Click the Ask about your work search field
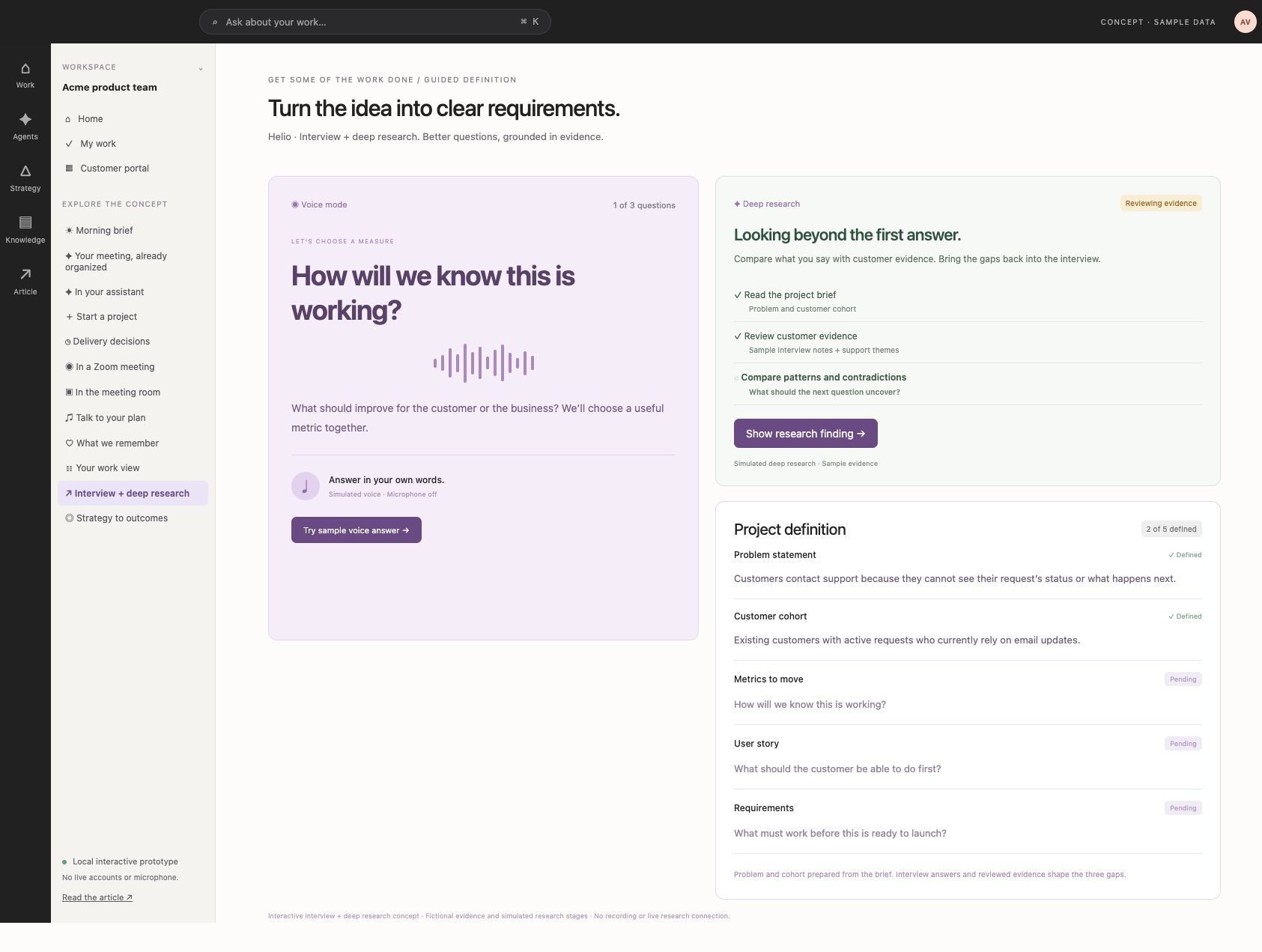Viewport: 1262px width, 952px height. click(x=374, y=22)
